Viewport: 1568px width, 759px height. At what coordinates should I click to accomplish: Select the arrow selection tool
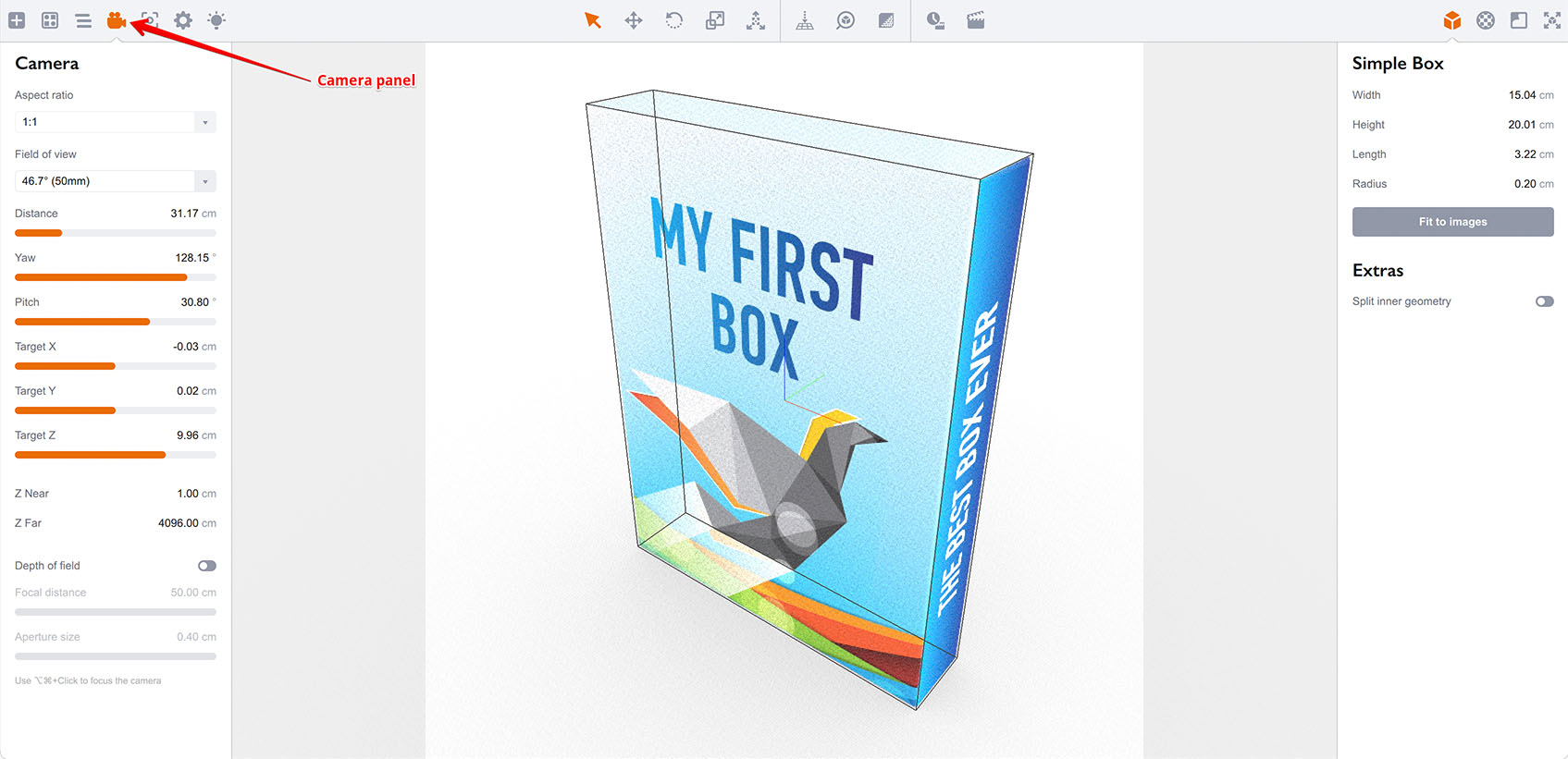pos(593,20)
